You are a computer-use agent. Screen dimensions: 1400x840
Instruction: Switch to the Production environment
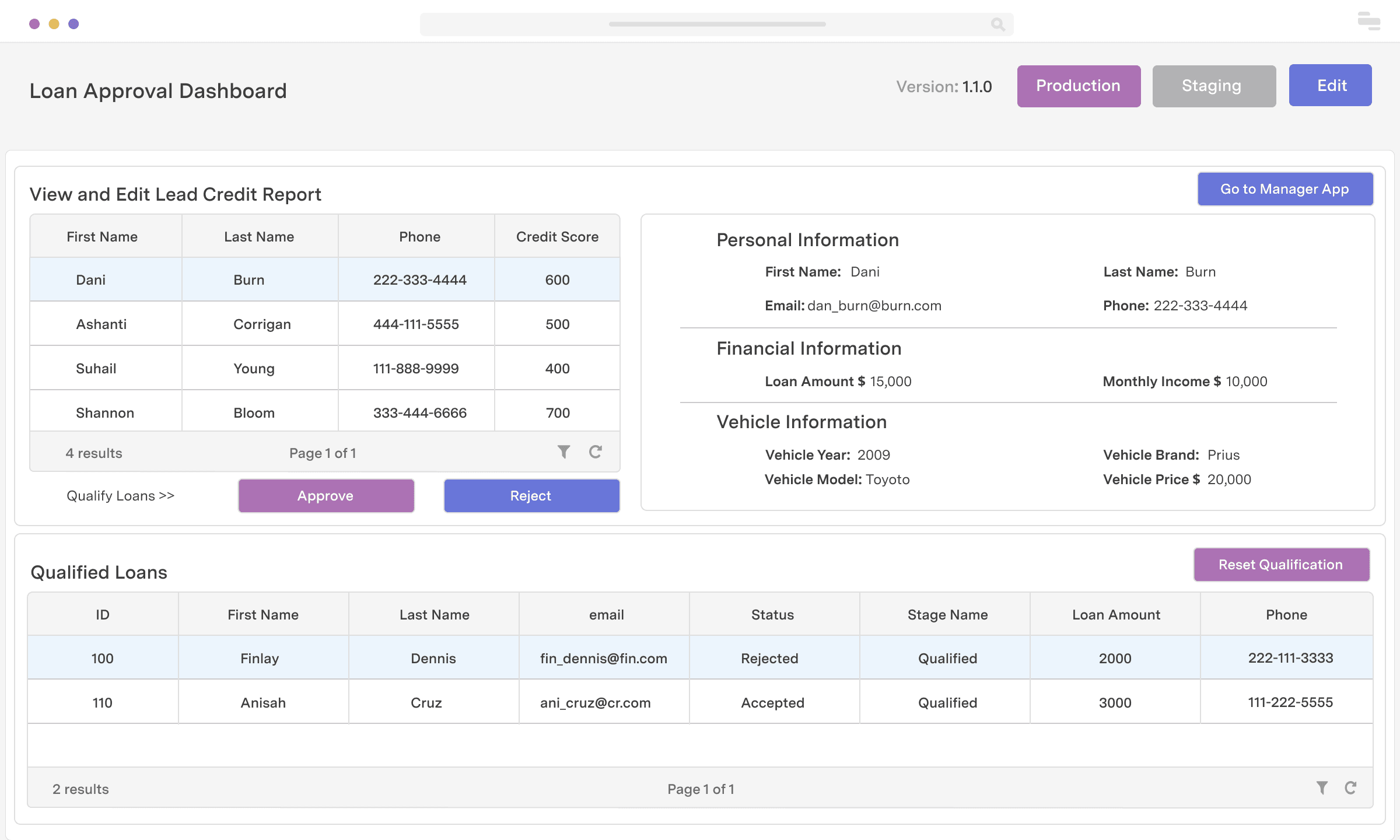coord(1078,86)
